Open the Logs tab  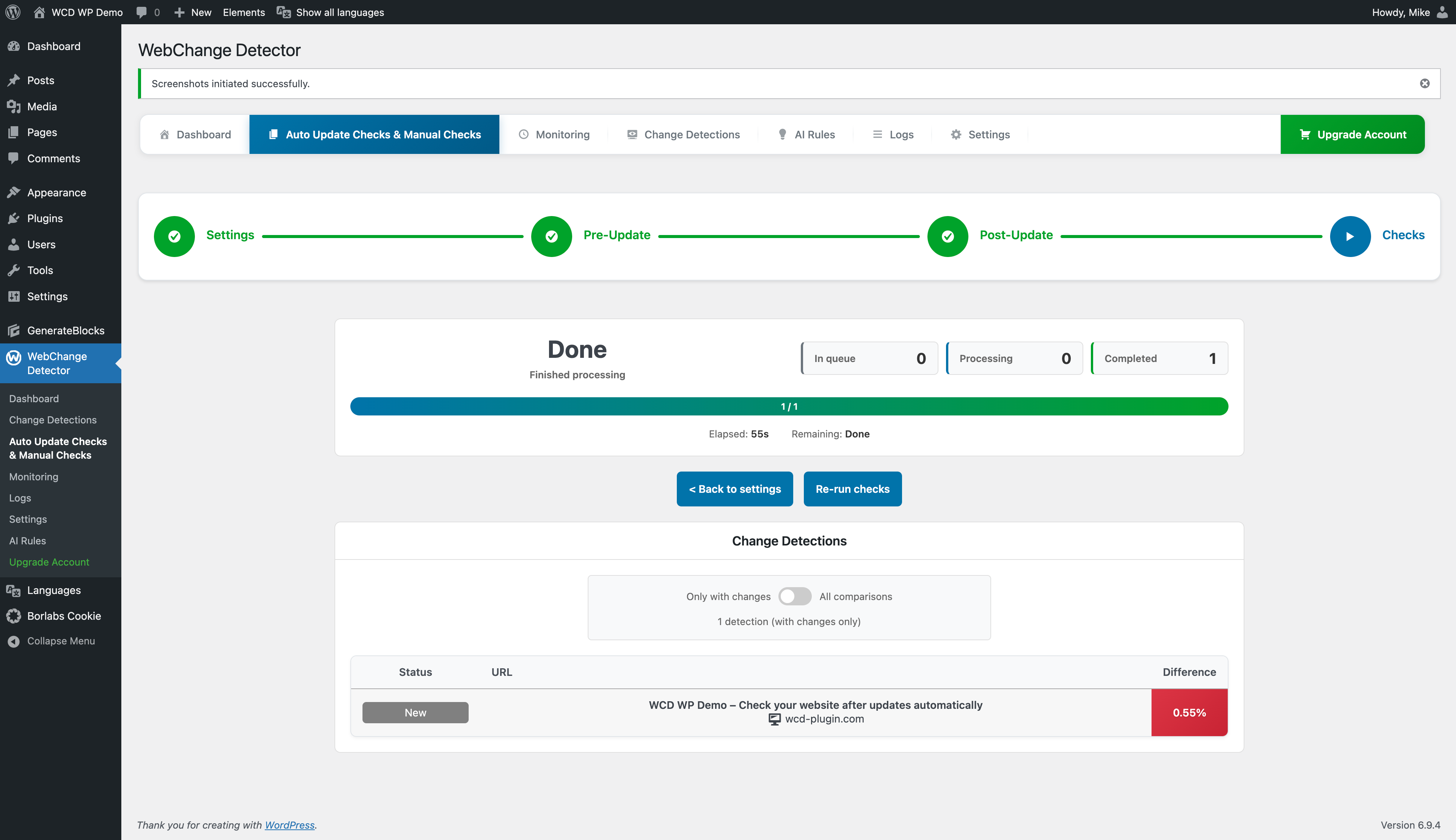click(x=893, y=135)
